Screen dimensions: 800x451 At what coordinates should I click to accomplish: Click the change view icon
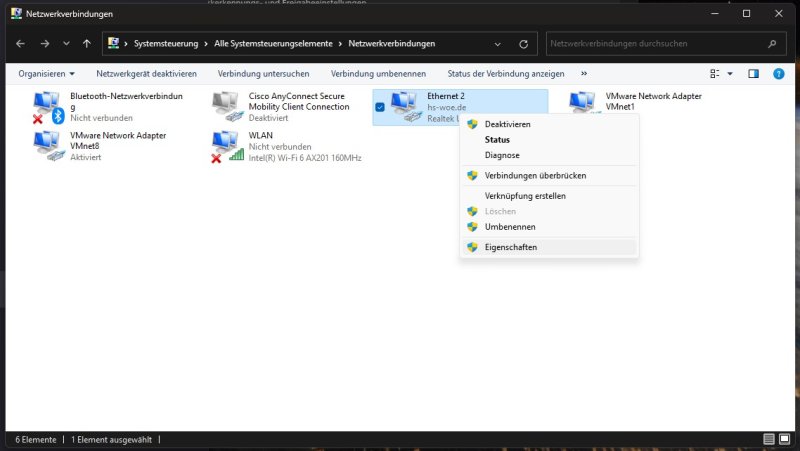715,73
